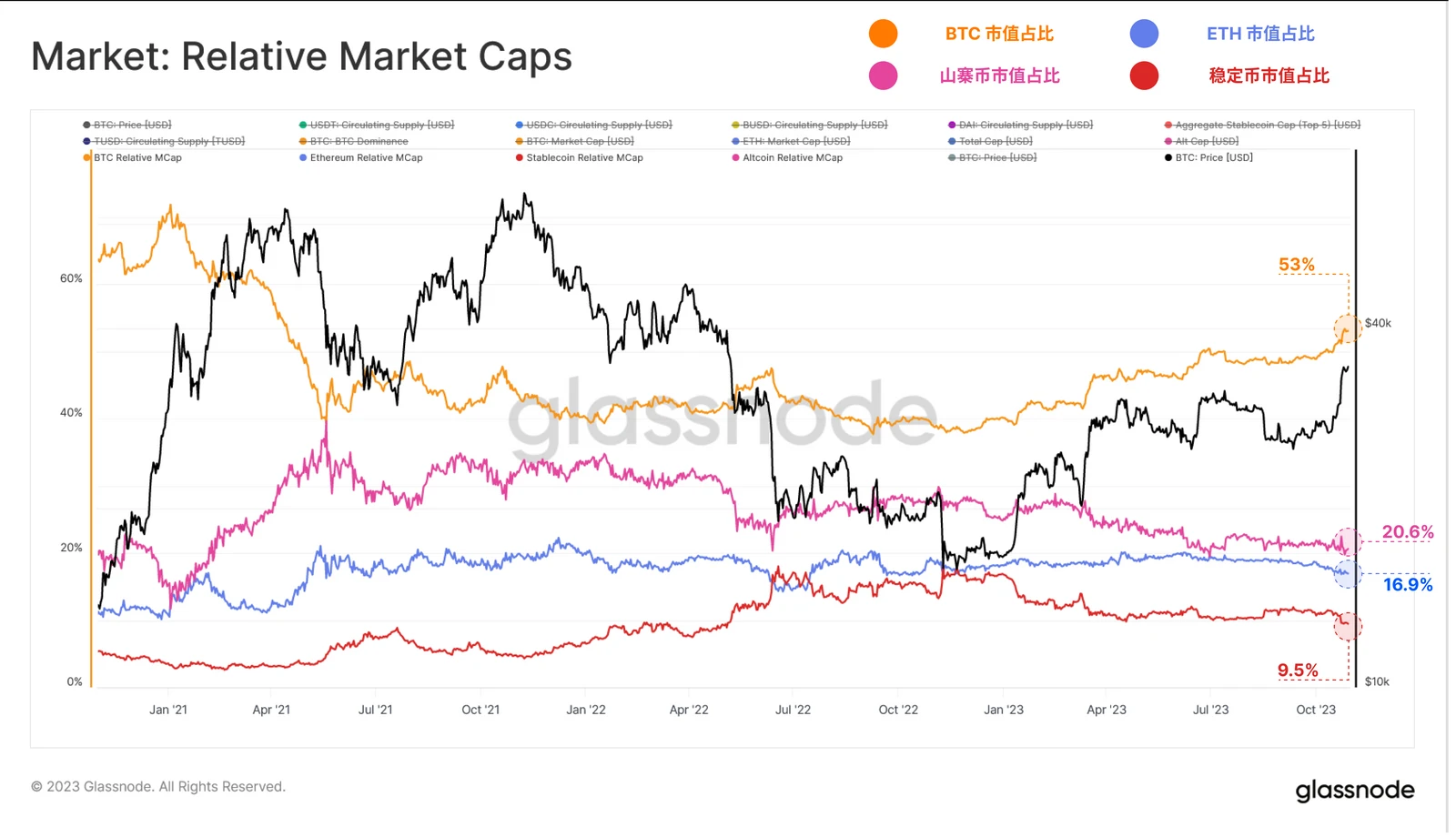Click the blue ETH 市值占比 circle
The height and width of the screenshot is (837, 1456).
point(1144,34)
